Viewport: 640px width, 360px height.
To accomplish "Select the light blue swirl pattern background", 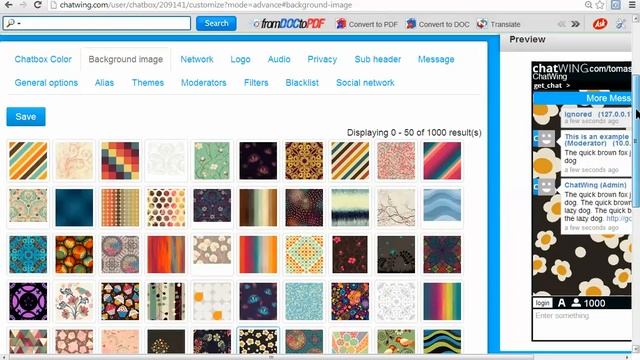I will (304, 301).
